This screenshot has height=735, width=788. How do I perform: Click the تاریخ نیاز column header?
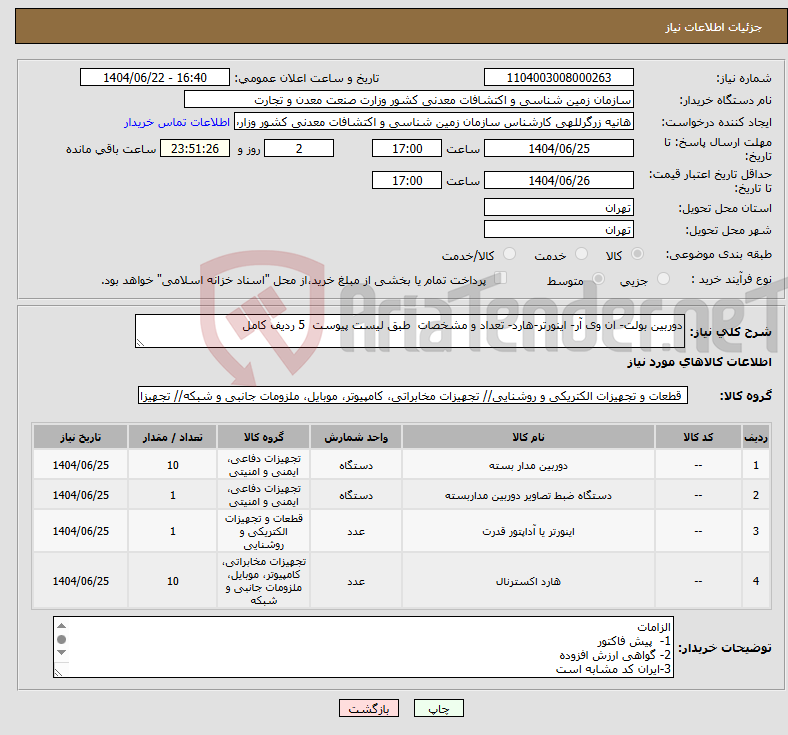80,437
